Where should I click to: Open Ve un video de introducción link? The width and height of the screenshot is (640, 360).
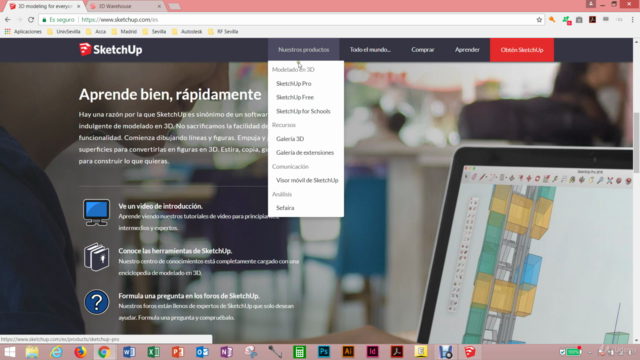coord(160,206)
